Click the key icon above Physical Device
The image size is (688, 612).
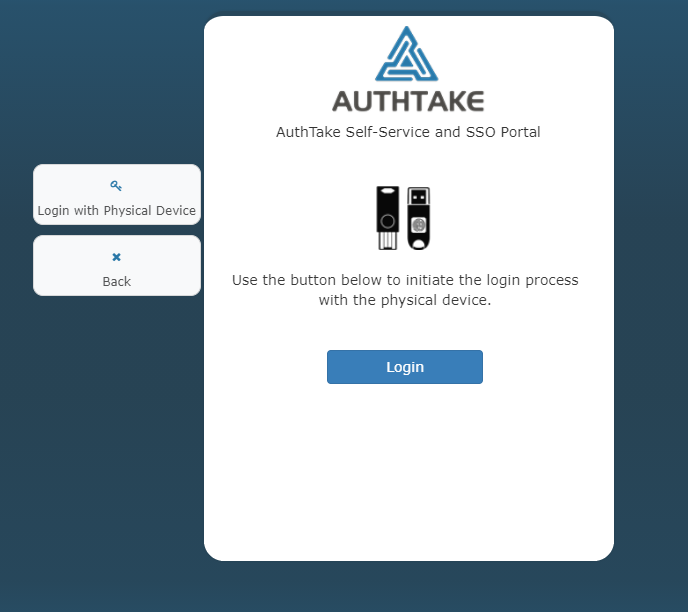(116, 186)
